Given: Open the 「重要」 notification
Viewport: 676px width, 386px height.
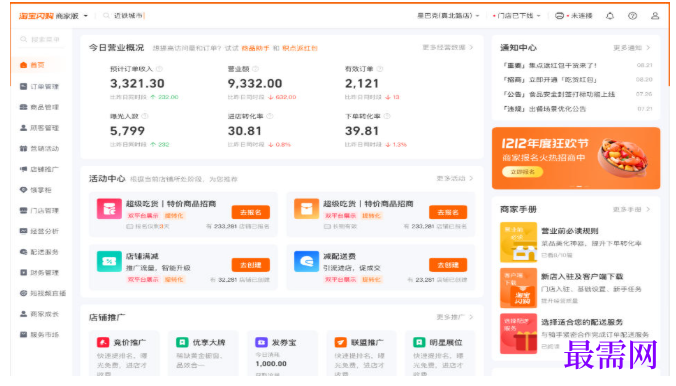Looking at the screenshot, I should [x=550, y=66].
